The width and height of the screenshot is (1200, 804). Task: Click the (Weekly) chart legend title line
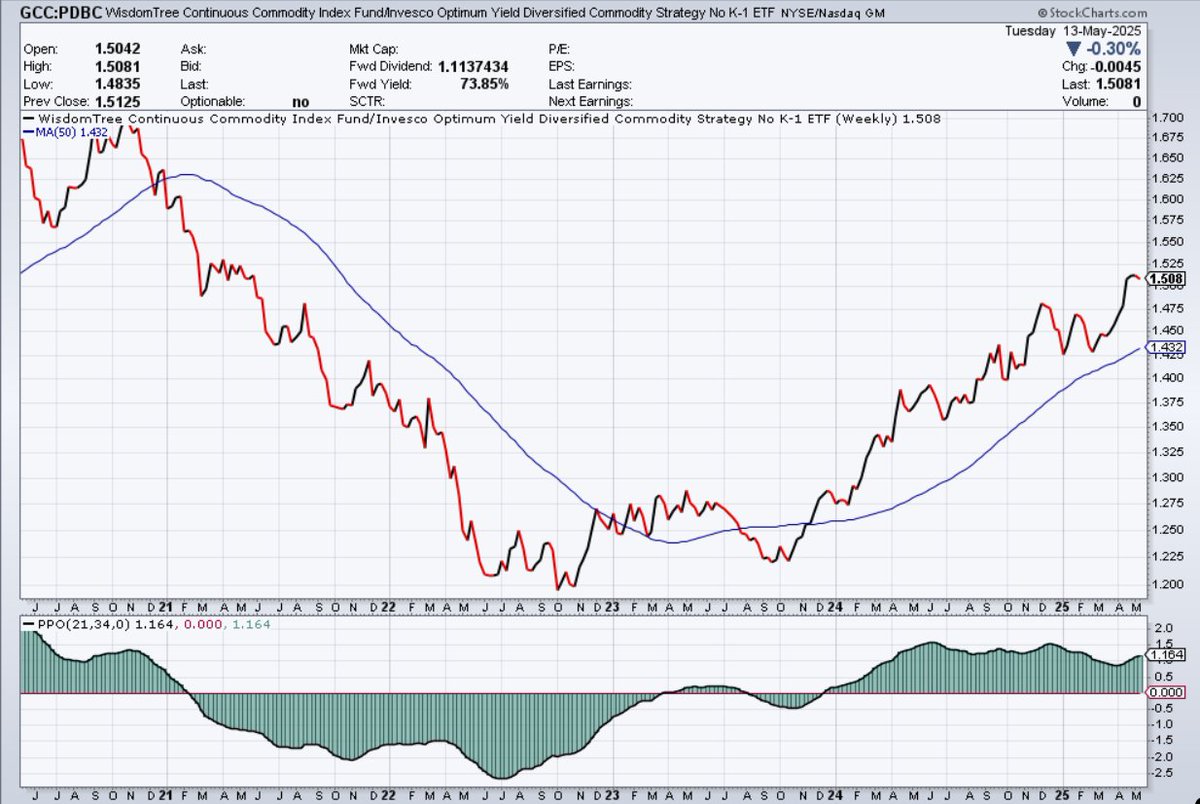click(x=481, y=118)
